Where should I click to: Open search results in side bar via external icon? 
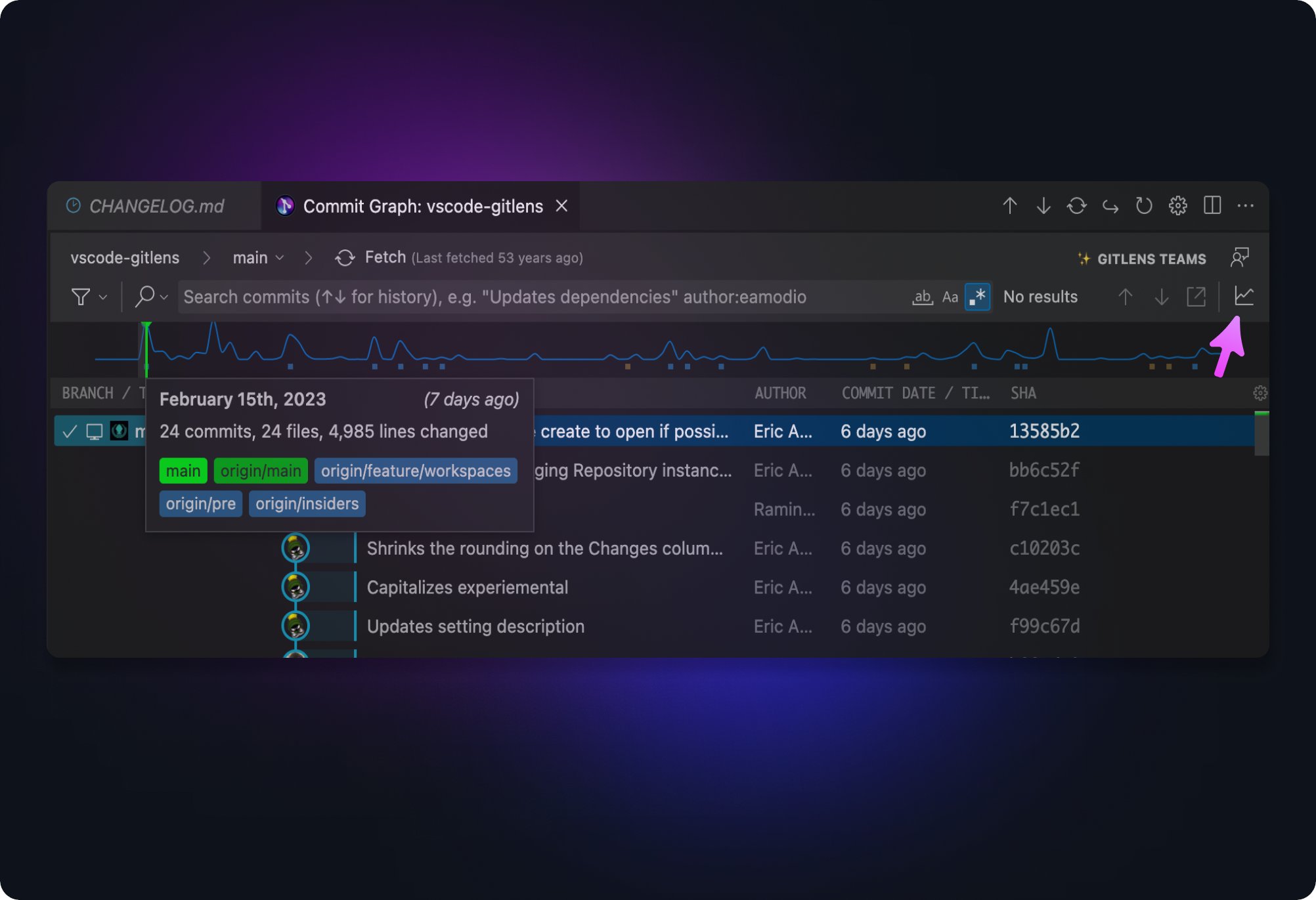coord(1196,297)
